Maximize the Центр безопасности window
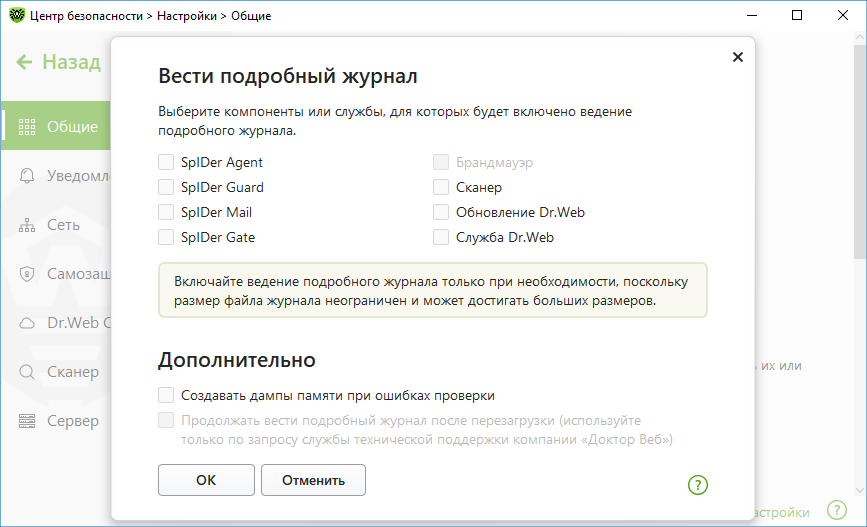Image resolution: width=867 pixels, height=527 pixels. (x=797, y=15)
